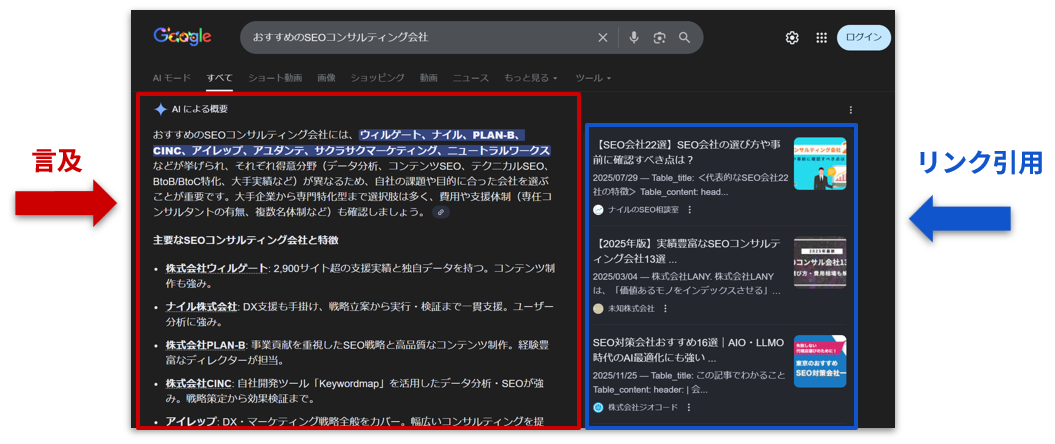1055x444 pixels.
Task: Click ナイルのSEO相談室 source icon
Action: 598,209
